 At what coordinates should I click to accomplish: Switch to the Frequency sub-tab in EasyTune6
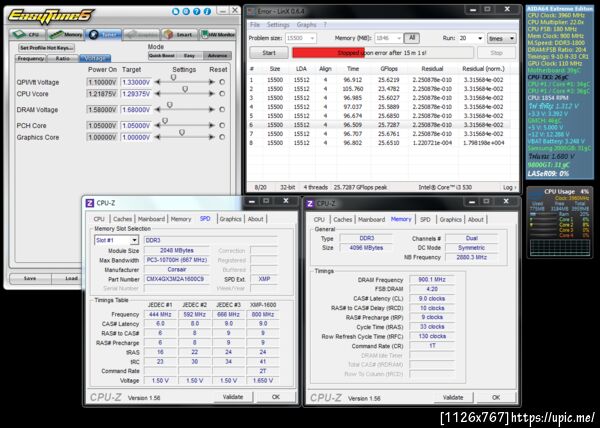point(31,59)
